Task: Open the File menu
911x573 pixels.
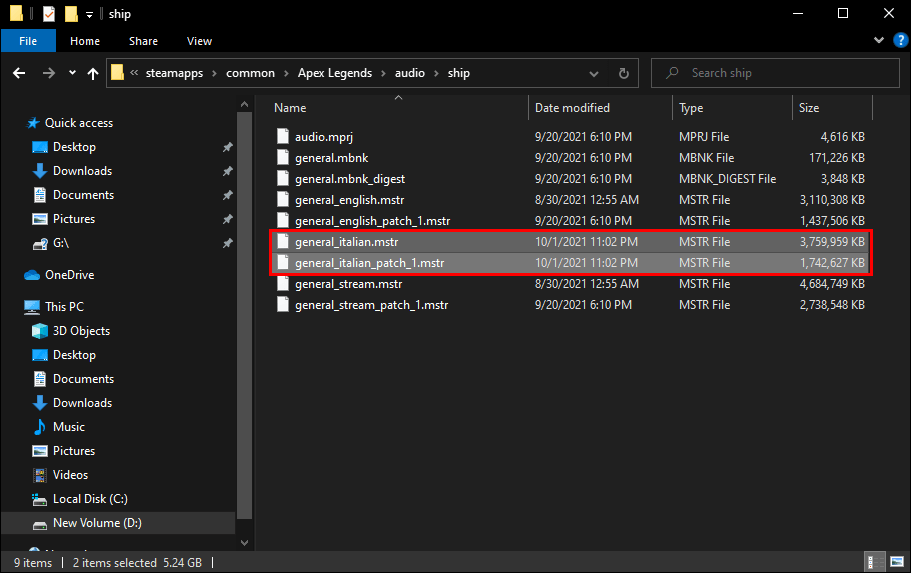Action: tap(28, 41)
